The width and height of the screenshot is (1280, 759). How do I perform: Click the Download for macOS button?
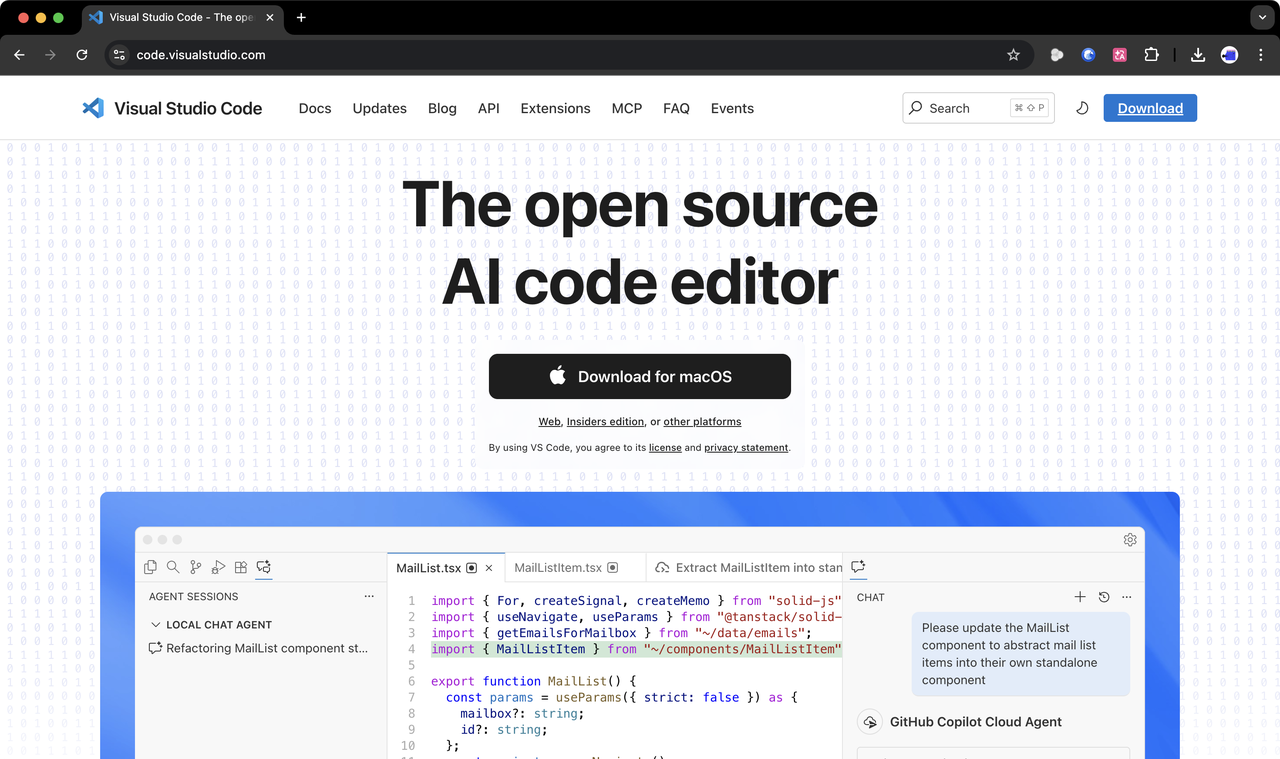click(640, 376)
